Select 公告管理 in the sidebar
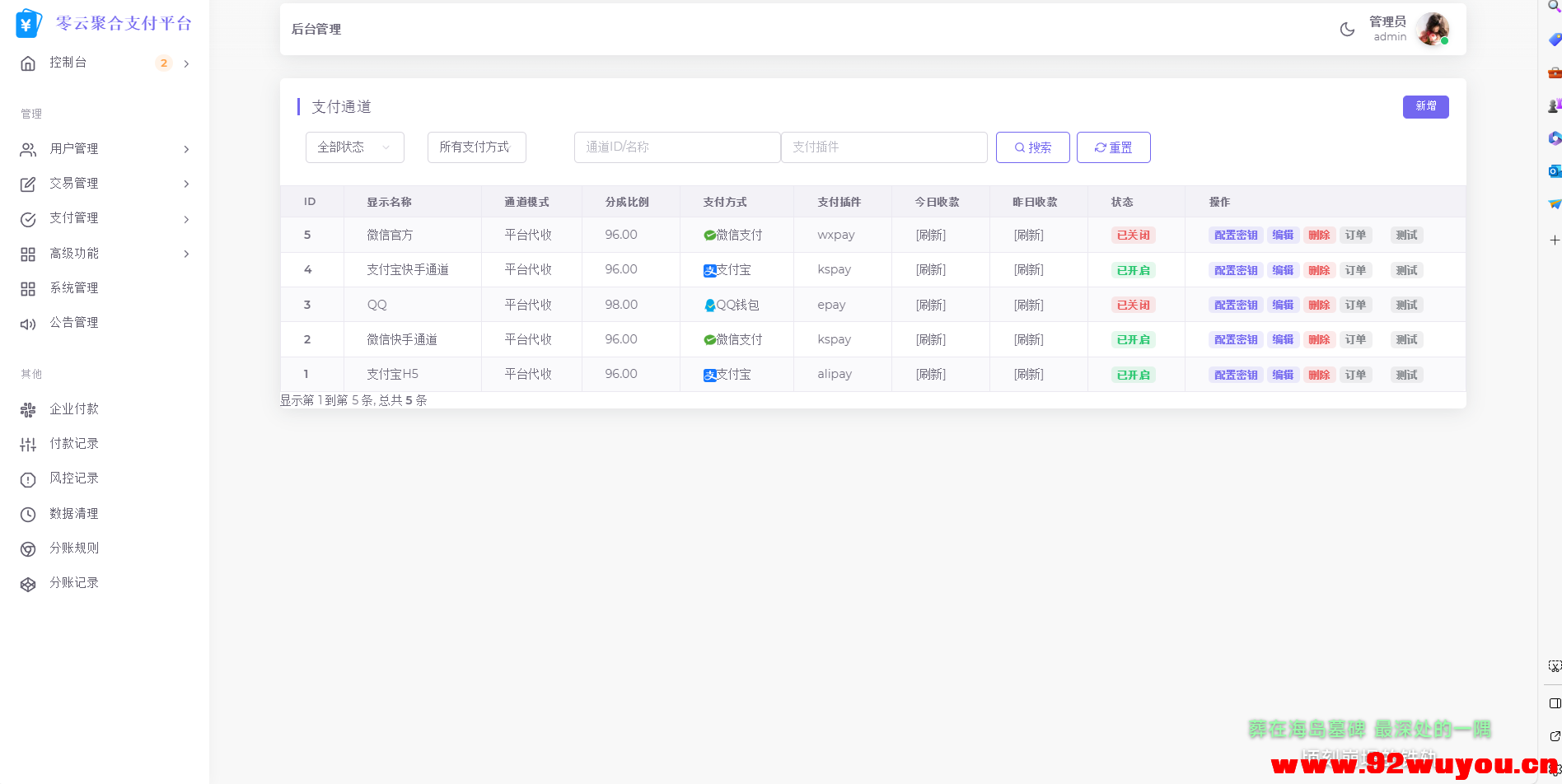 (73, 322)
